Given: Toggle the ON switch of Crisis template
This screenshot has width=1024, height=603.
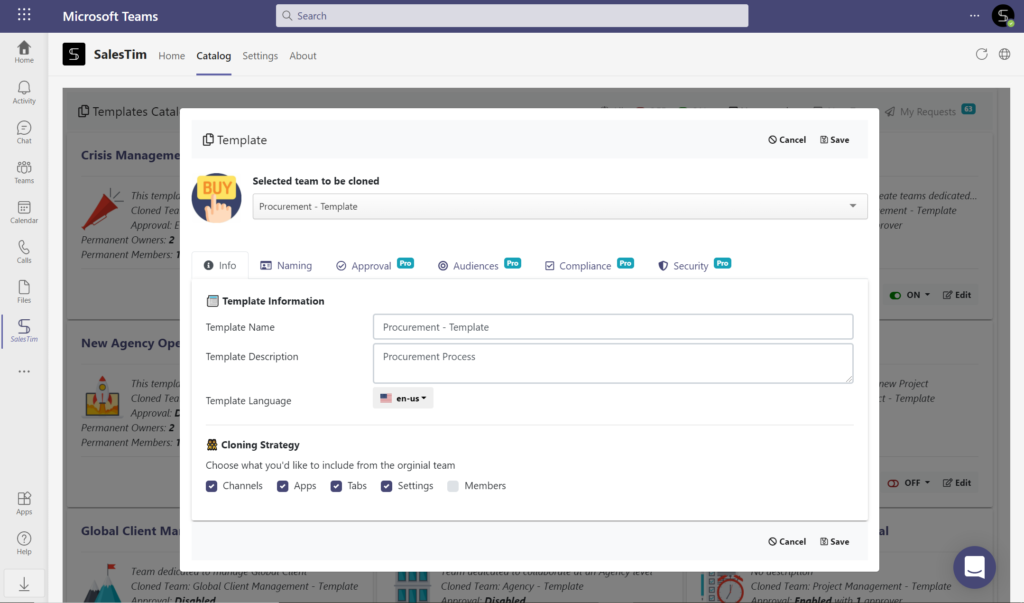Looking at the screenshot, I should (x=895, y=295).
